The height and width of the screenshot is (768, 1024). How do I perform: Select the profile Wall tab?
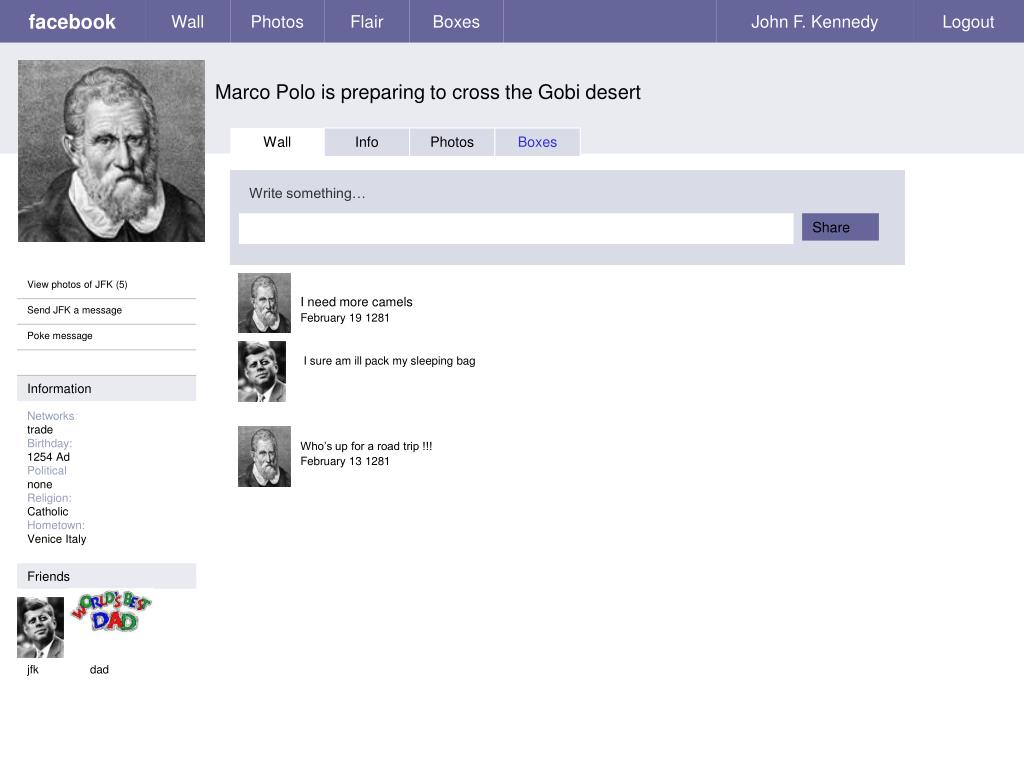[277, 142]
